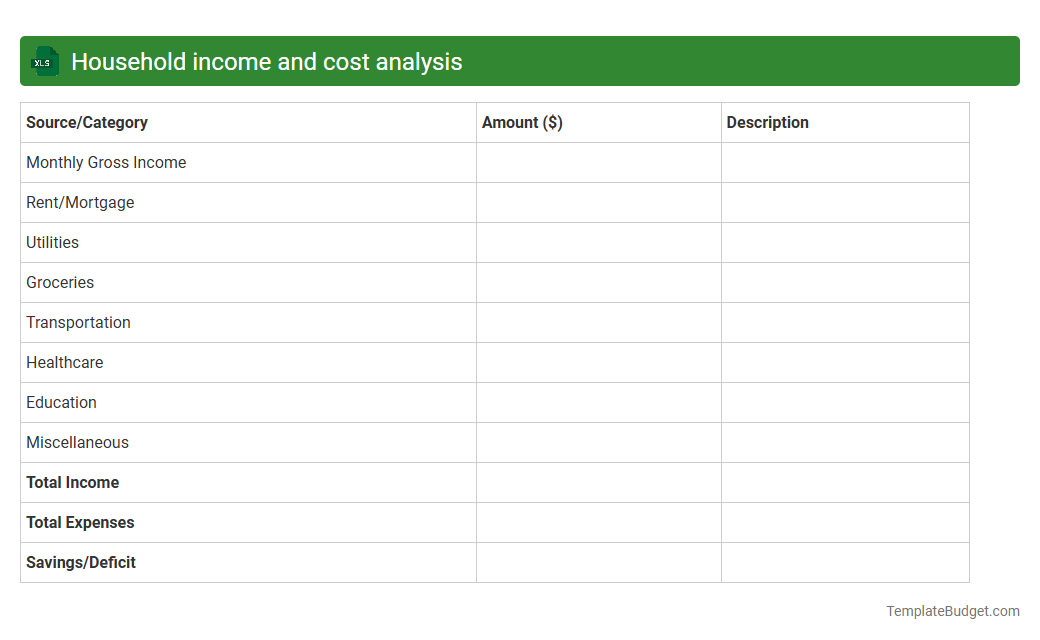Click the Source/Category column header
The image size is (1040, 640).
coord(86,122)
